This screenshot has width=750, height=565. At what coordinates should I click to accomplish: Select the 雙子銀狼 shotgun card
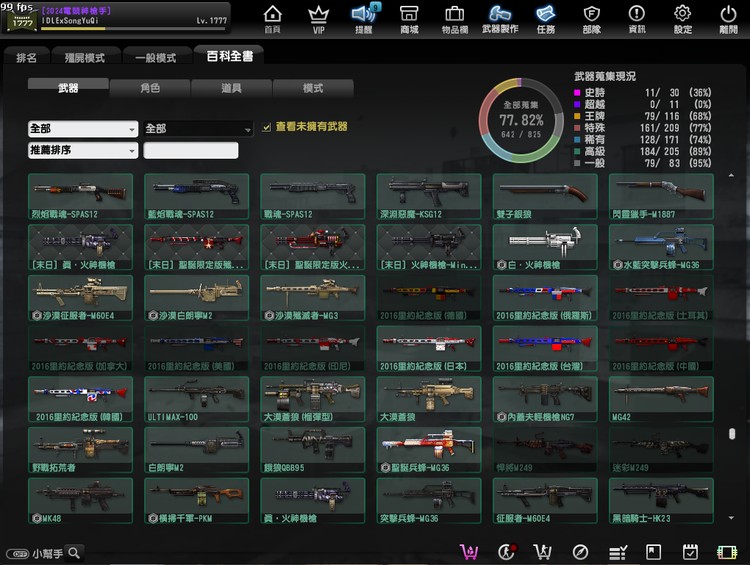point(545,196)
